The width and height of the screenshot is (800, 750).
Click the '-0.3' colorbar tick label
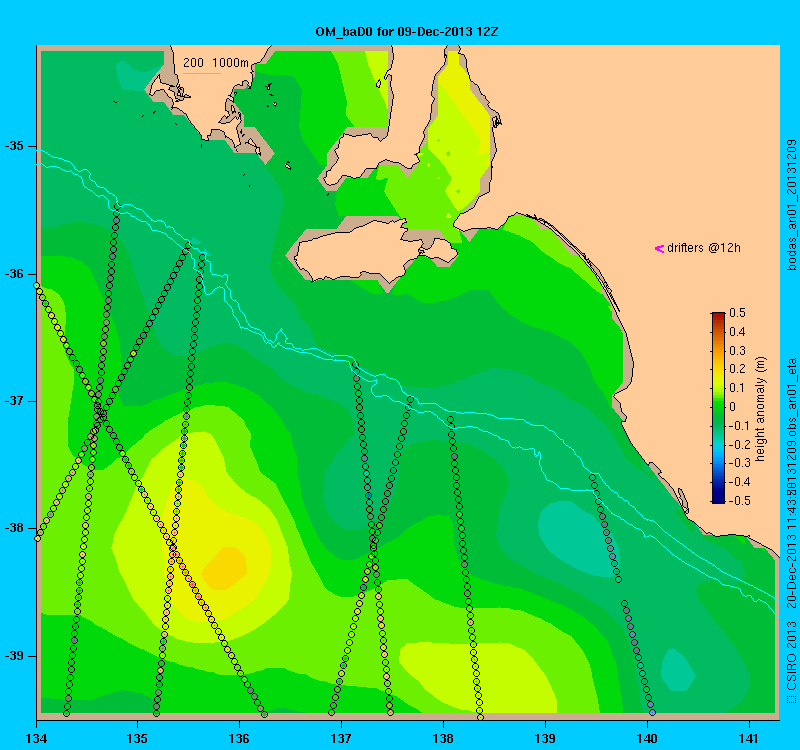coord(738,463)
